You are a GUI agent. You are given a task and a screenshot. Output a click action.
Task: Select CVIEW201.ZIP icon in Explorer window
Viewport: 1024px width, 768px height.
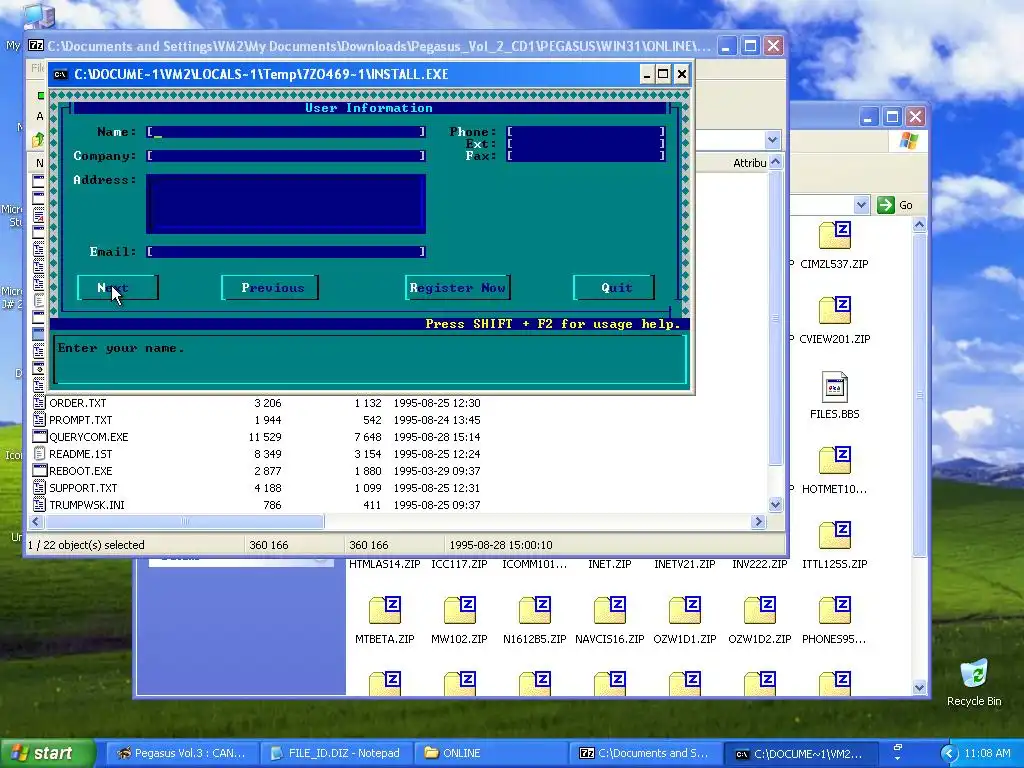835,311
